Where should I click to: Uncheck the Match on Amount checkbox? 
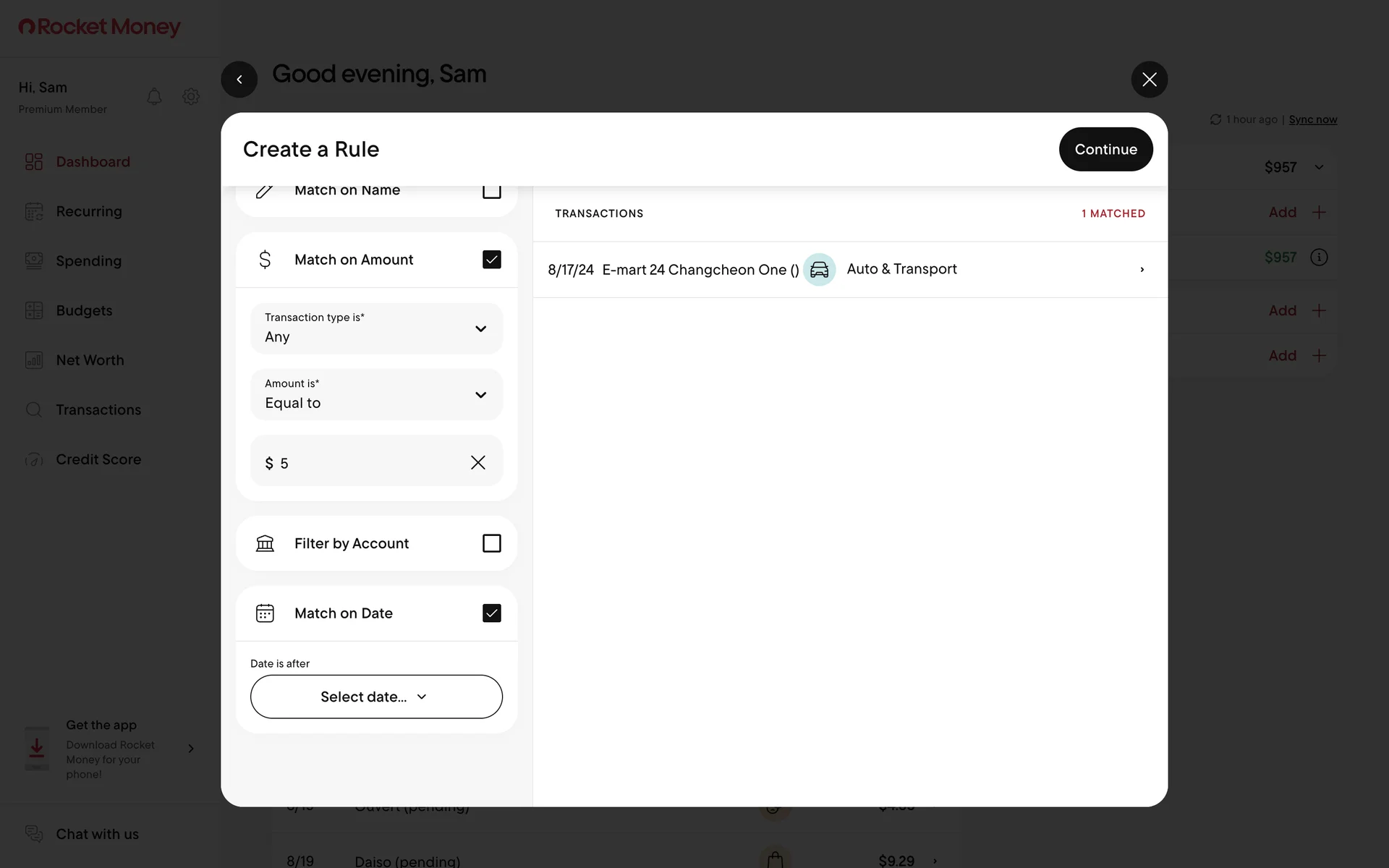pos(491,260)
